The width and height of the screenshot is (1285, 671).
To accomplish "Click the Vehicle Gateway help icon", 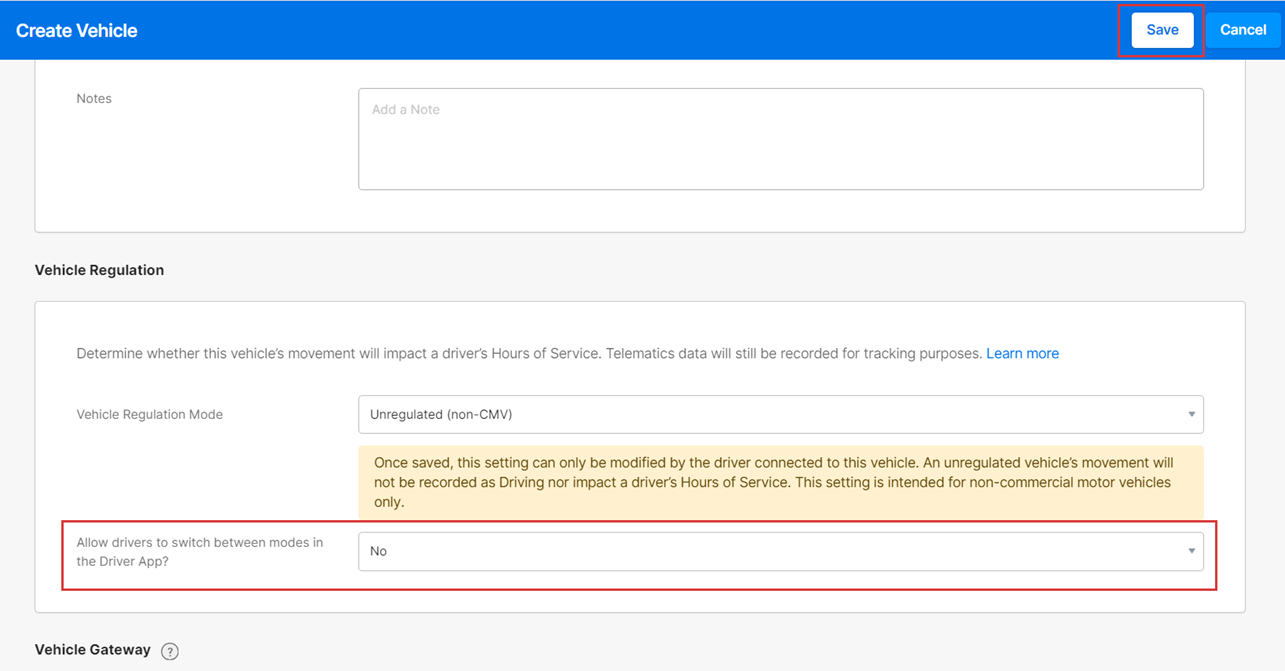I will (x=170, y=651).
